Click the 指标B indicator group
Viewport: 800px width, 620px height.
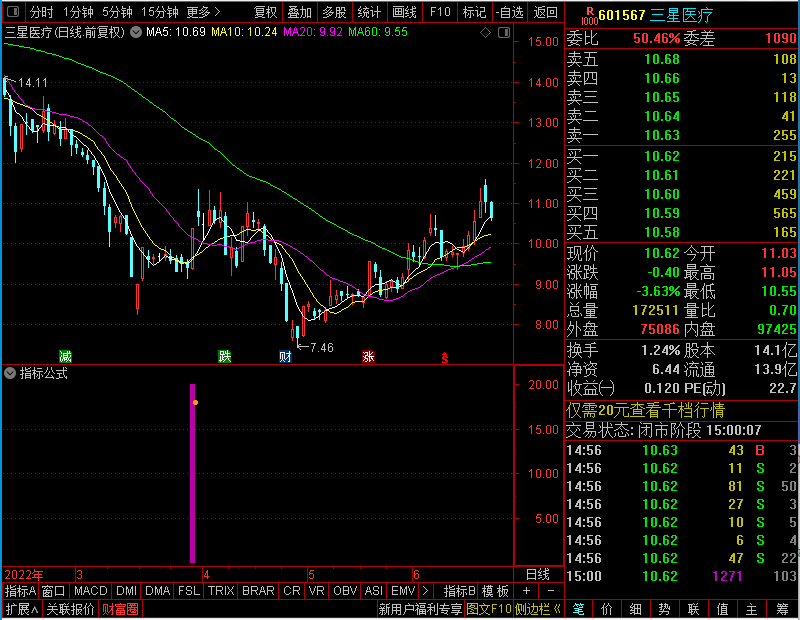(460, 591)
